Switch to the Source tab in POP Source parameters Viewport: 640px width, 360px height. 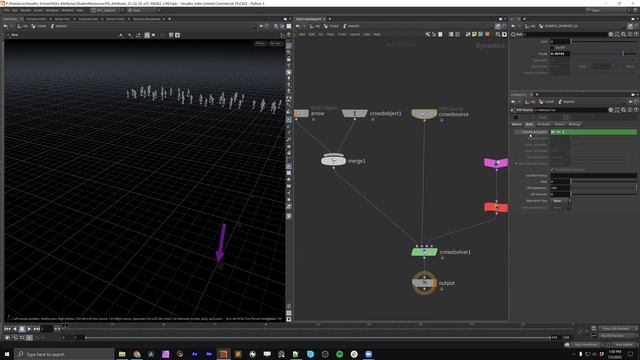516,124
